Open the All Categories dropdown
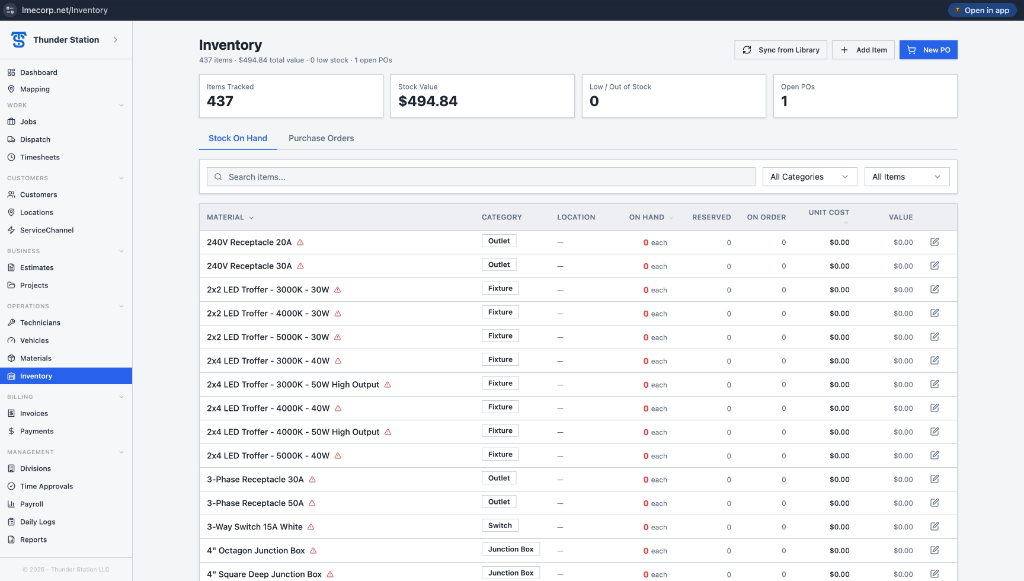The image size is (1024, 581). point(809,177)
